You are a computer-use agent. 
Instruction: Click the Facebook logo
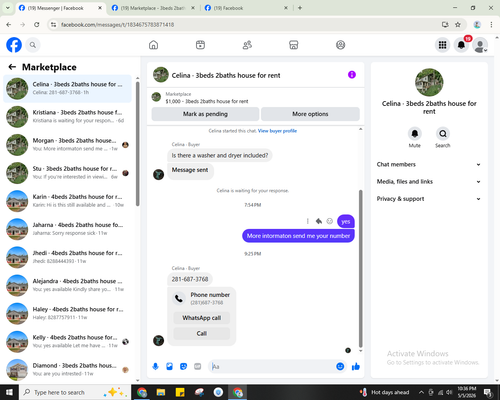14,45
